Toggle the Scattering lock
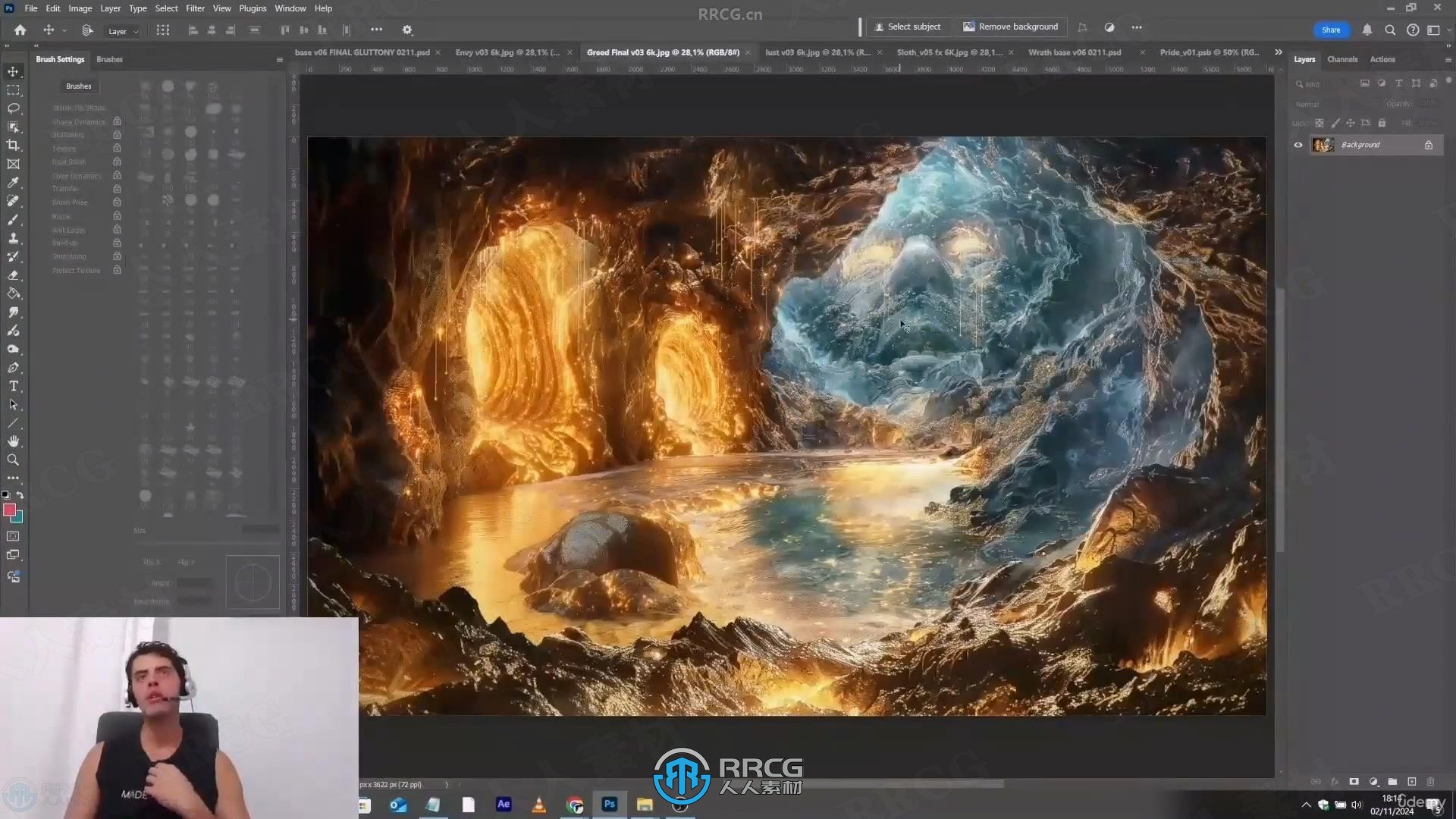 pos(117,135)
